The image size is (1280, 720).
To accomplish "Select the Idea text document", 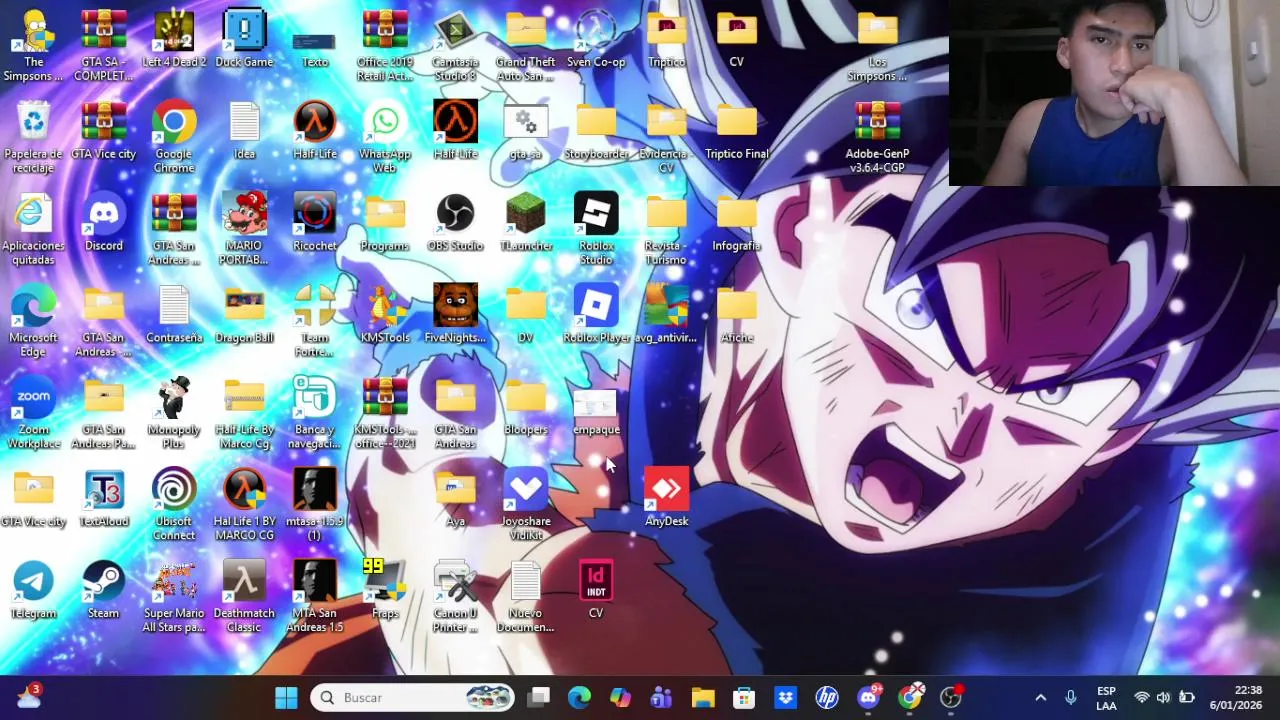I will pyautogui.click(x=244, y=131).
